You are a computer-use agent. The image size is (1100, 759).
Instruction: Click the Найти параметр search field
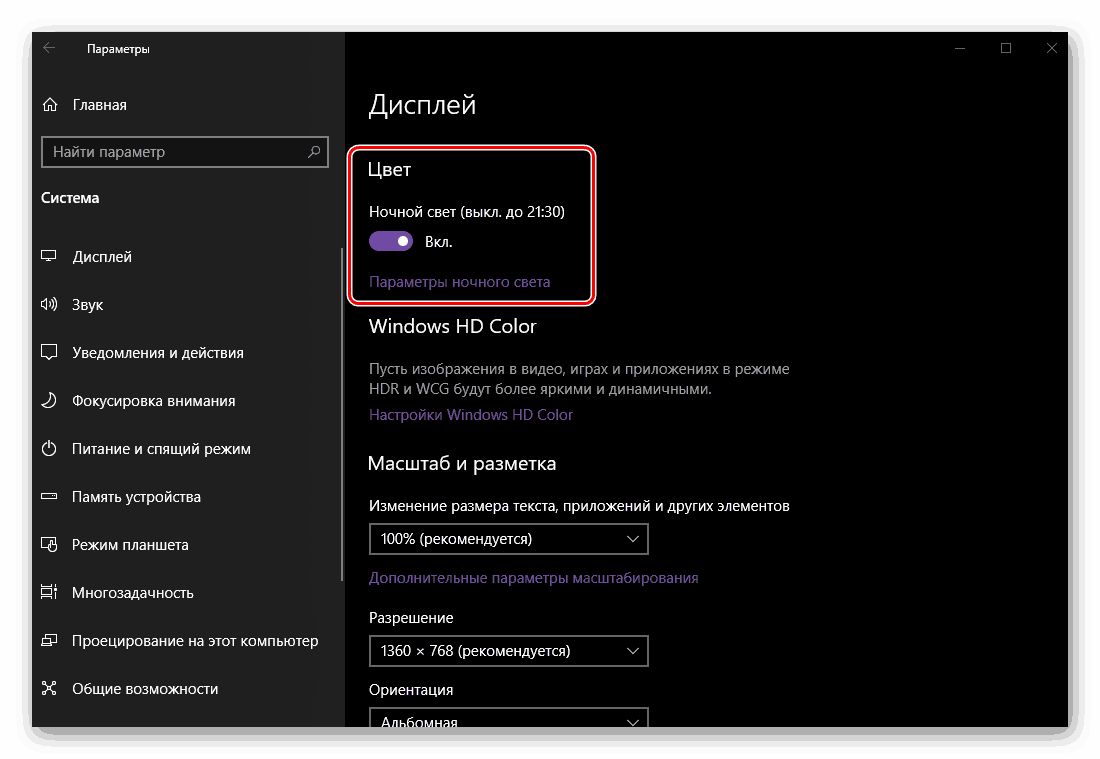pos(175,152)
